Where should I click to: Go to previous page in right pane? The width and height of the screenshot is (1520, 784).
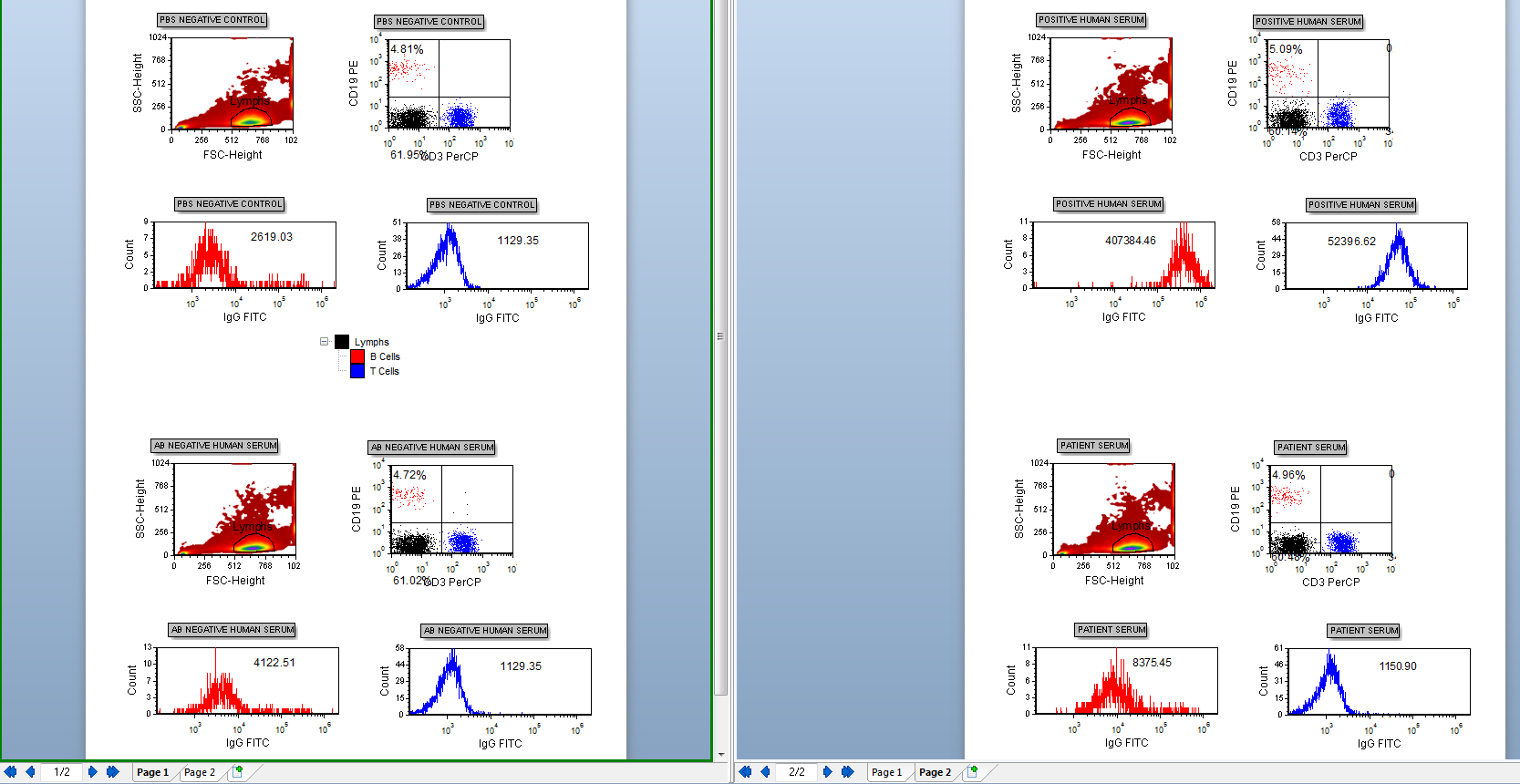click(x=765, y=772)
